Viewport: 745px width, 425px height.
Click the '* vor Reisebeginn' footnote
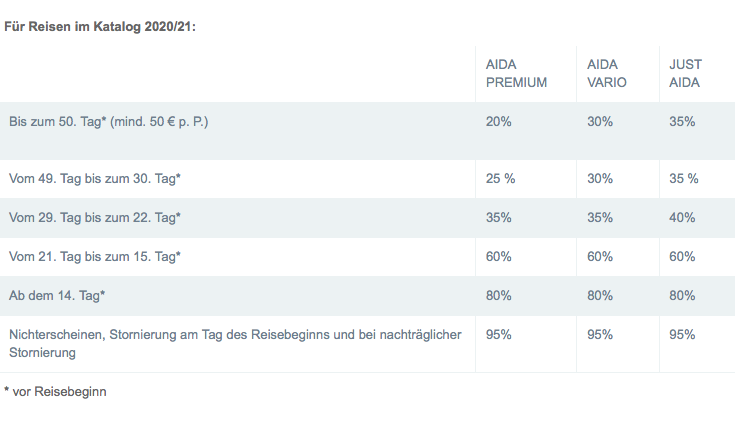[x=55, y=392]
